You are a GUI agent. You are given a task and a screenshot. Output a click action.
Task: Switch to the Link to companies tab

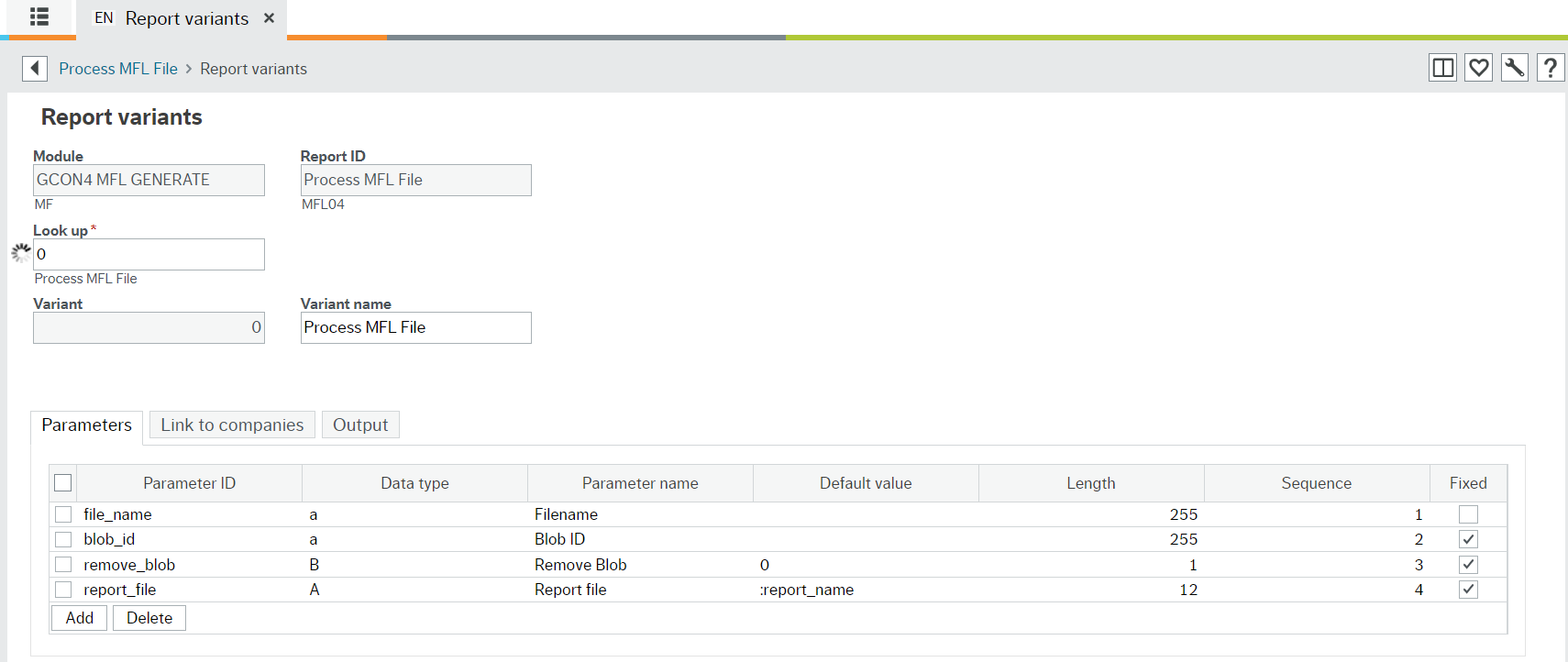pyautogui.click(x=232, y=425)
